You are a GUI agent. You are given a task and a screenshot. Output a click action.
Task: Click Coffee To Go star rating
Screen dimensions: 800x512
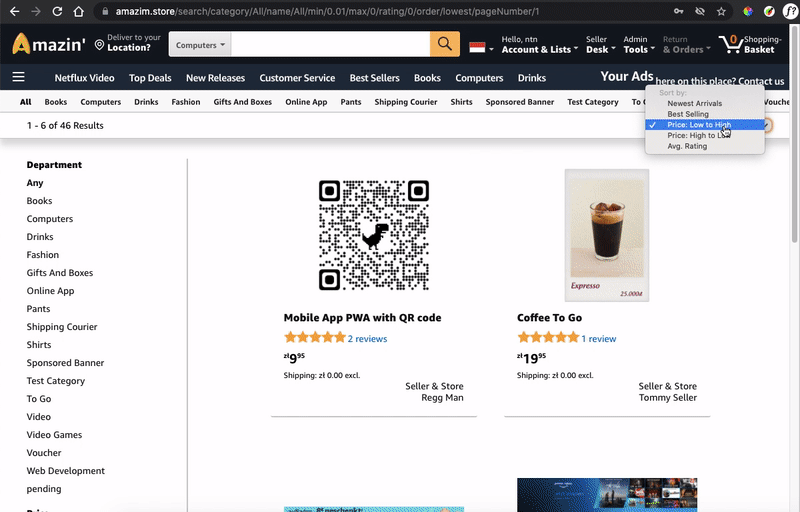tap(548, 337)
